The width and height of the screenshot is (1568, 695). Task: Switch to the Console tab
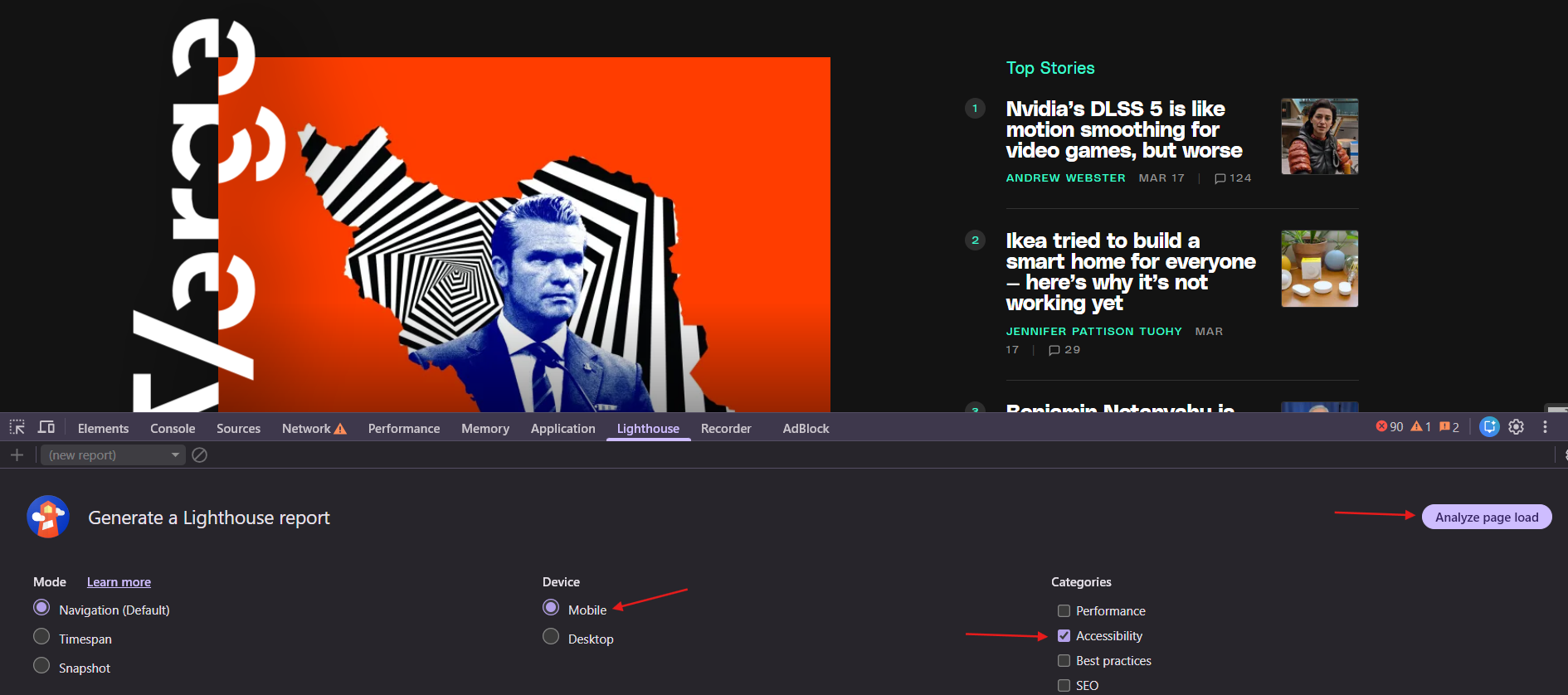(173, 429)
